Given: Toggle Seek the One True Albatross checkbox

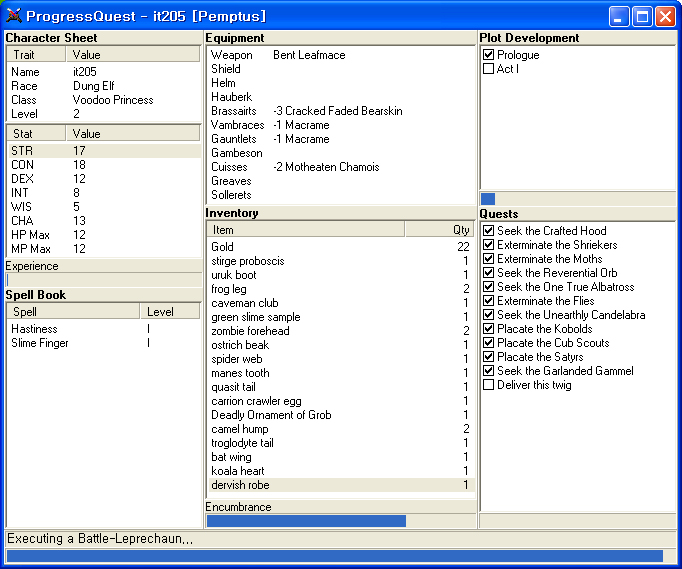Looking at the screenshot, I should [x=488, y=287].
